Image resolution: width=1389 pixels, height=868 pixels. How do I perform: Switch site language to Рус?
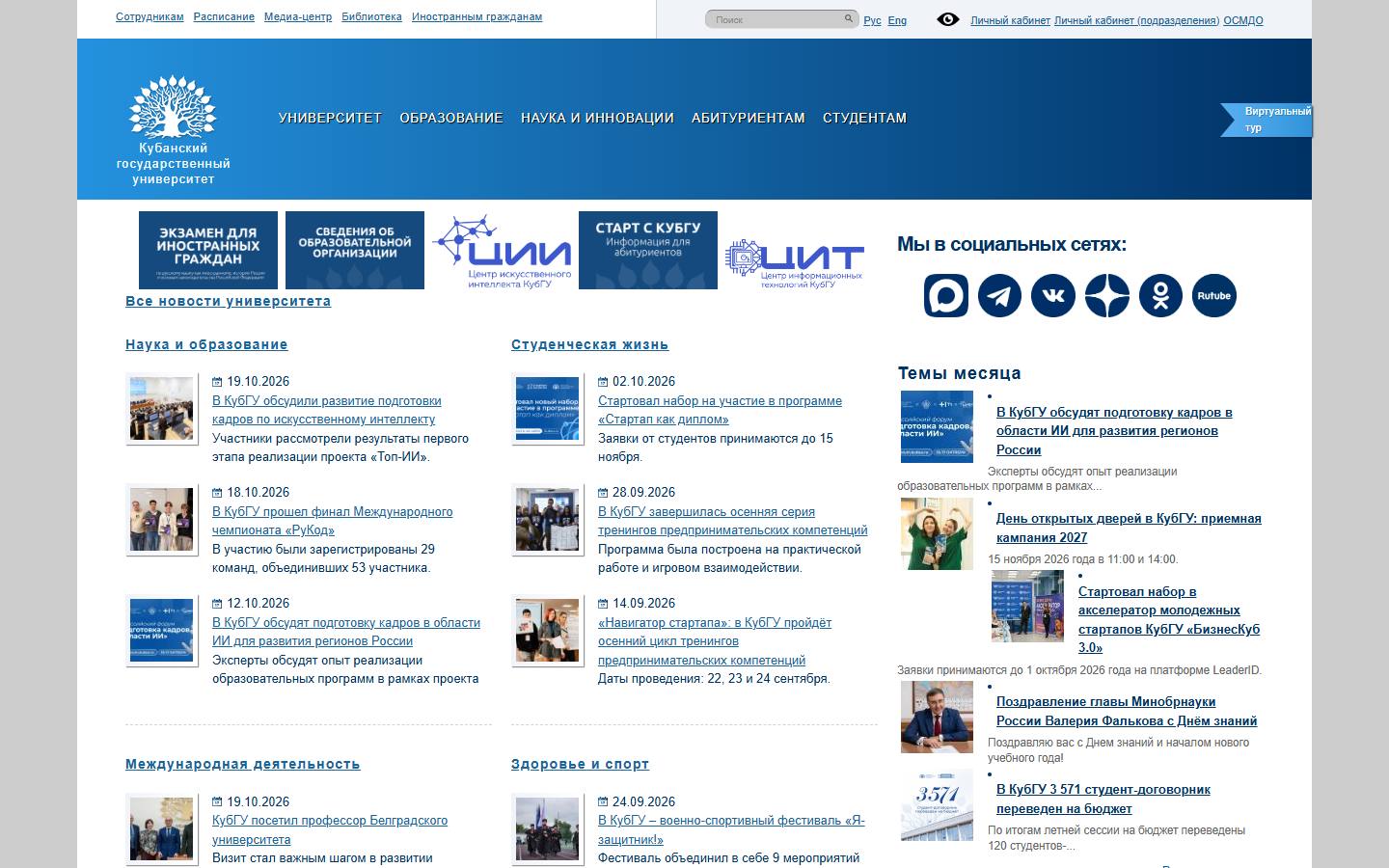pos(872,20)
